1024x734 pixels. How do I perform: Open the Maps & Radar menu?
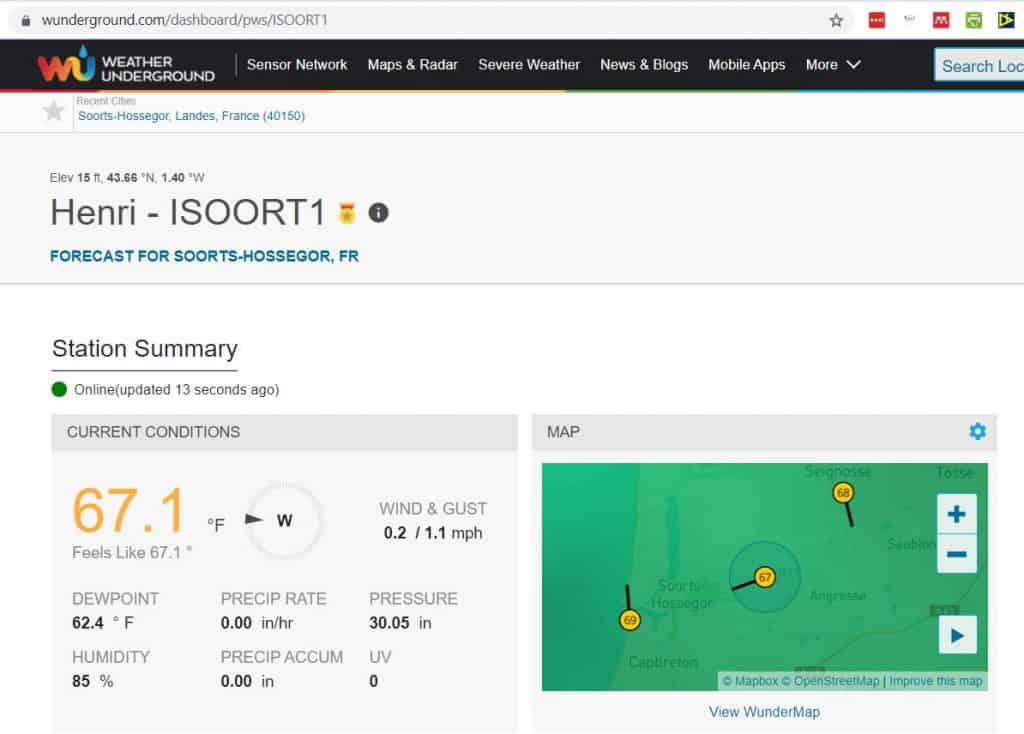click(413, 65)
